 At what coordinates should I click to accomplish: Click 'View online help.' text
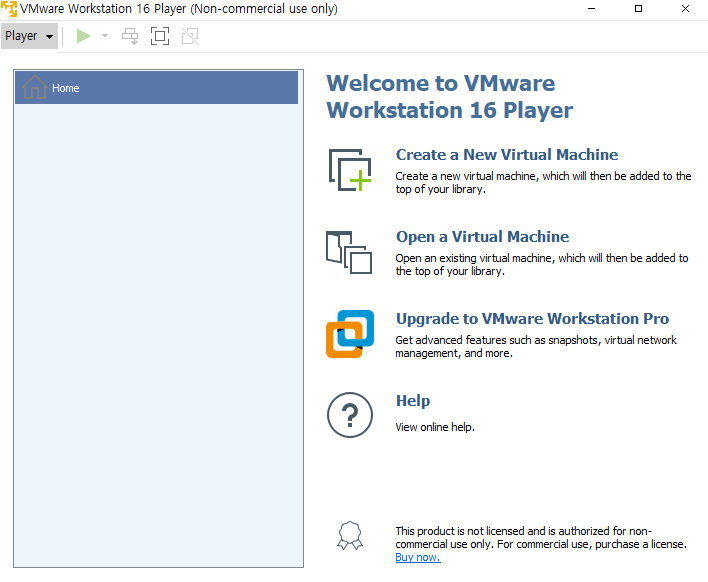click(x=435, y=427)
